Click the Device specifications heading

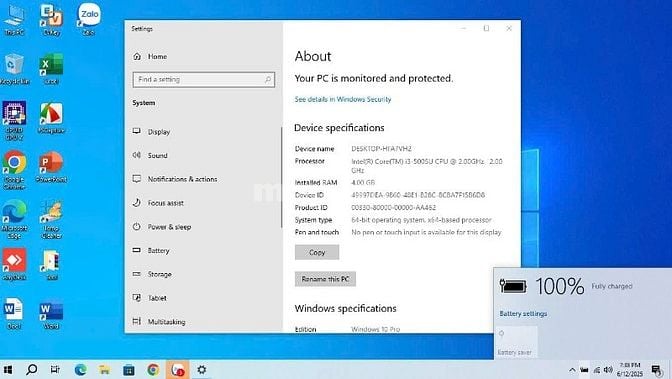[339, 128]
